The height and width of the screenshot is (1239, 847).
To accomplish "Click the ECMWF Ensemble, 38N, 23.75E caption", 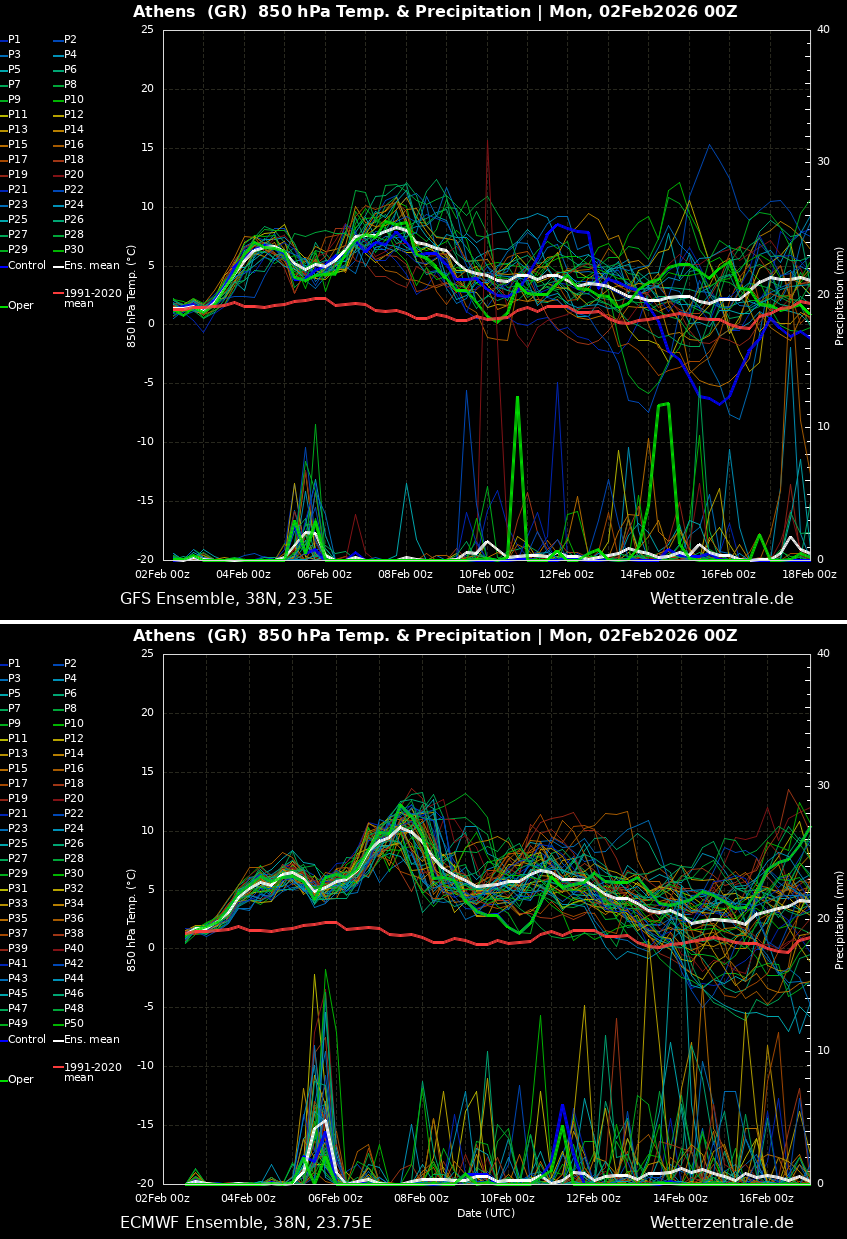I will click(245, 1223).
